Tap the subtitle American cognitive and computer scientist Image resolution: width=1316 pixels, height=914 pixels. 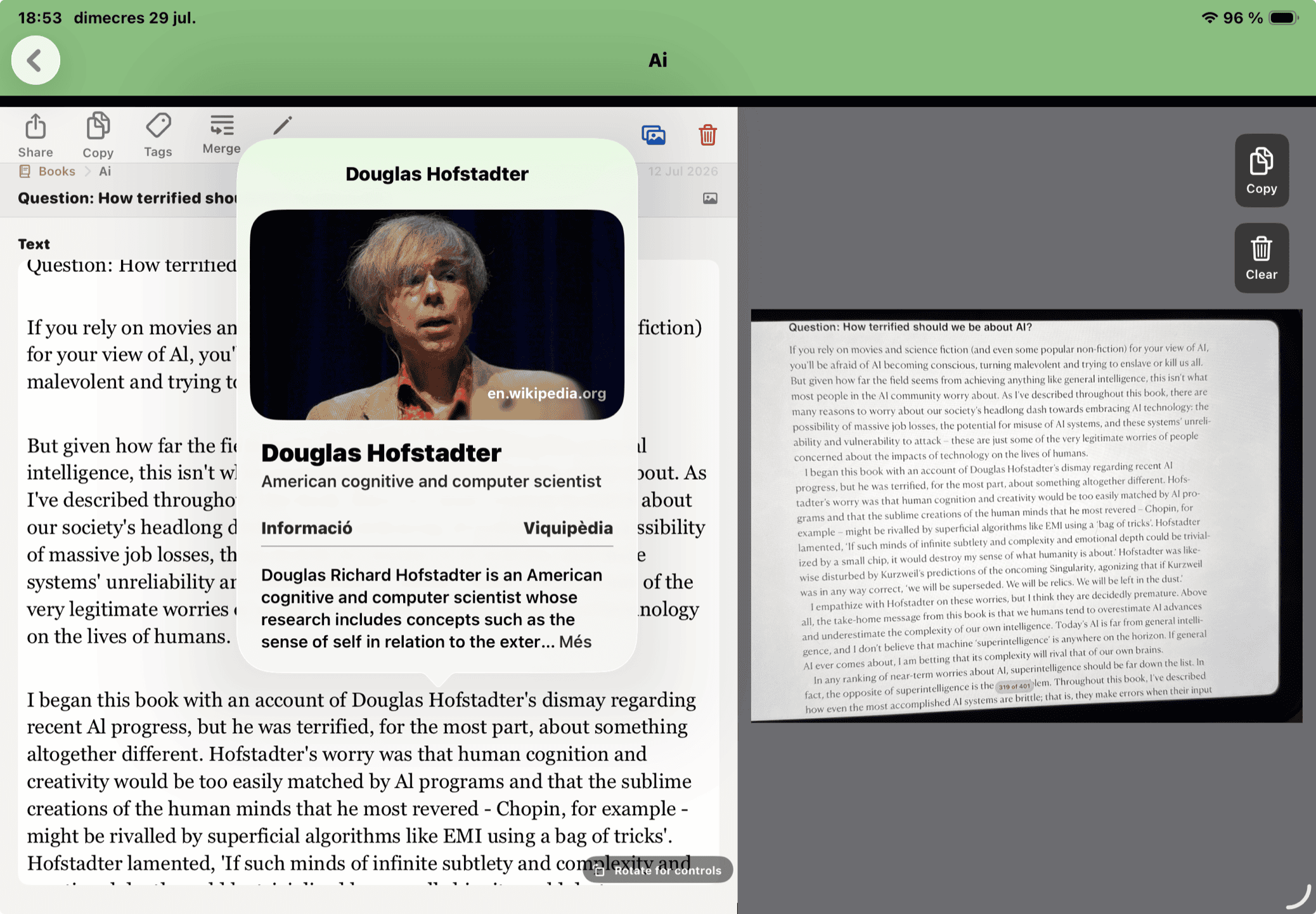[431, 481]
